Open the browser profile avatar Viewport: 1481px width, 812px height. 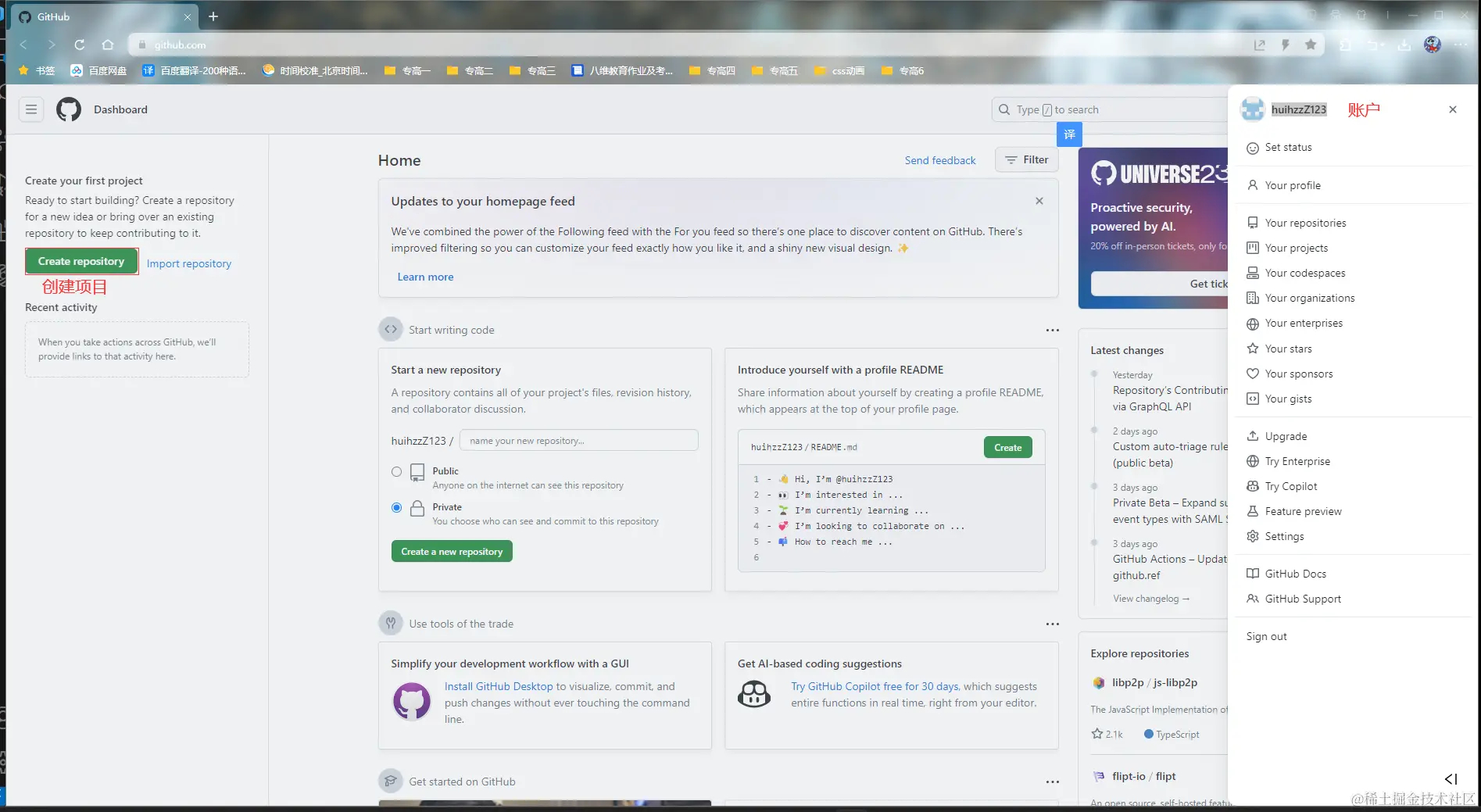tap(1433, 45)
